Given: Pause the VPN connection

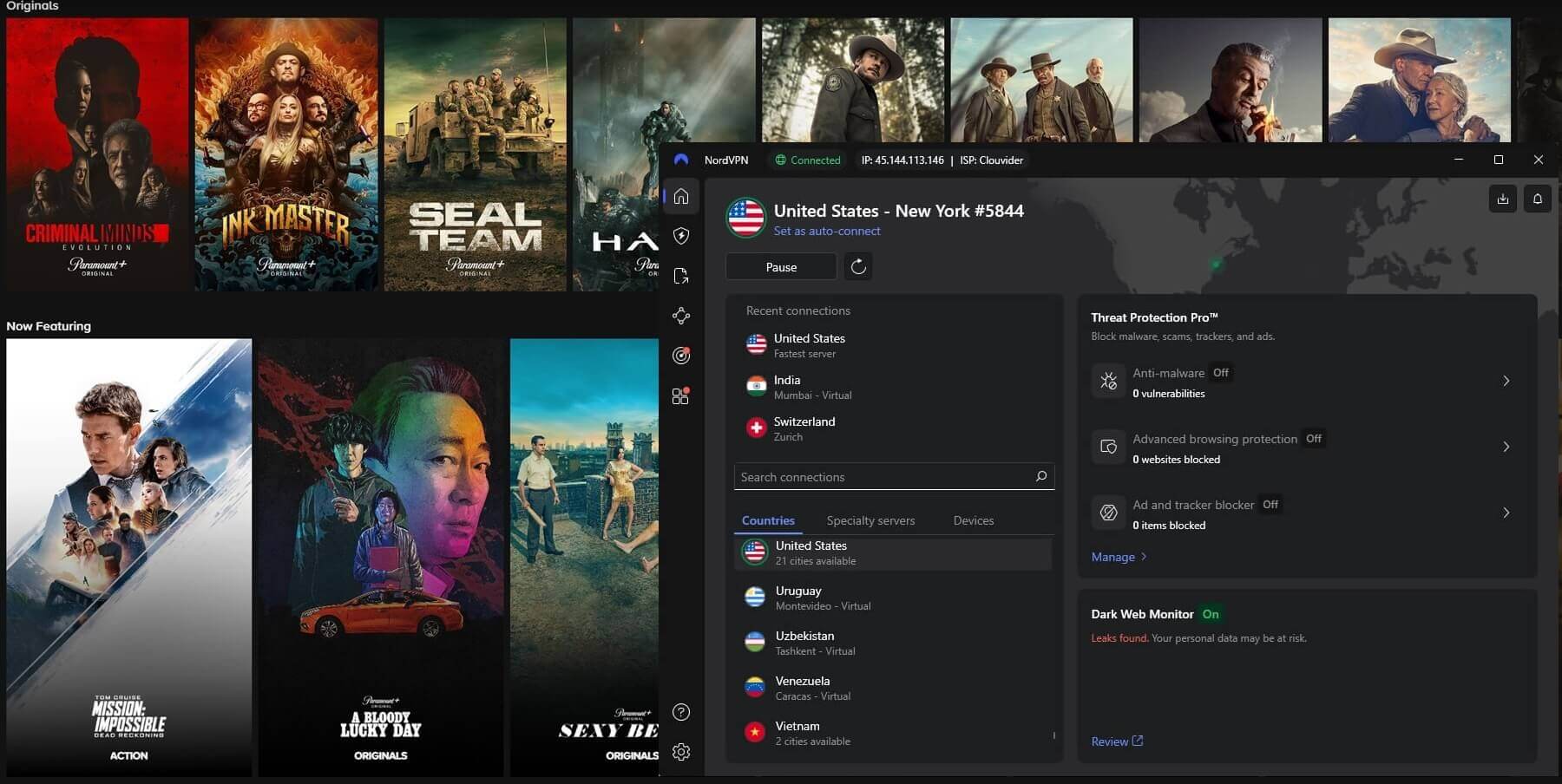Looking at the screenshot, I should tap(780, 266).
